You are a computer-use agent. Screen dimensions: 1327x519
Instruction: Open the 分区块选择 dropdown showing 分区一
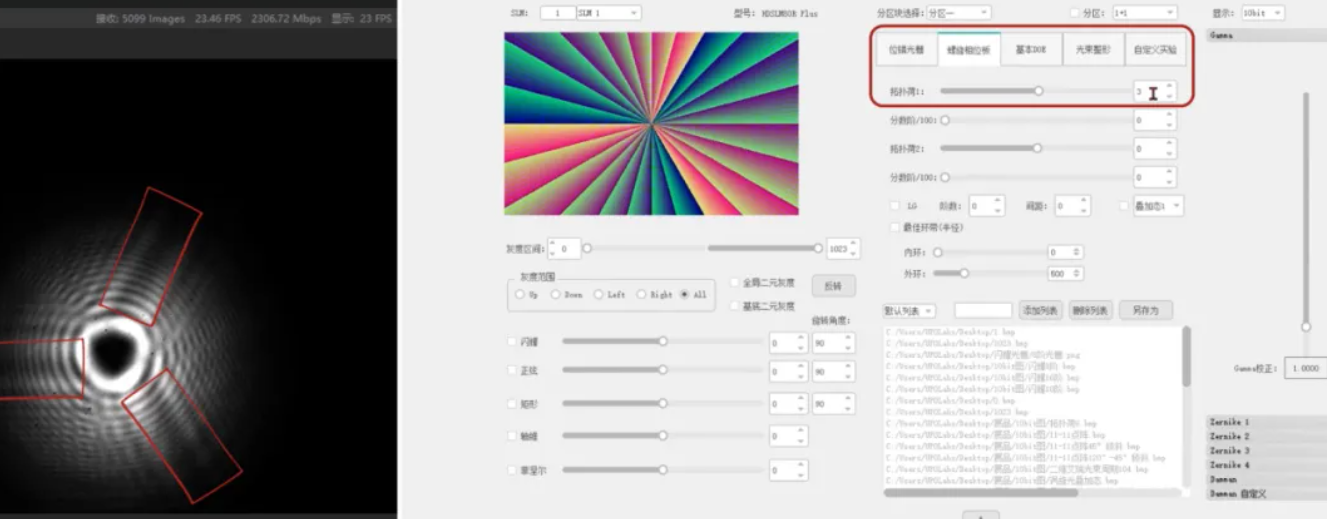click(957, 12)
